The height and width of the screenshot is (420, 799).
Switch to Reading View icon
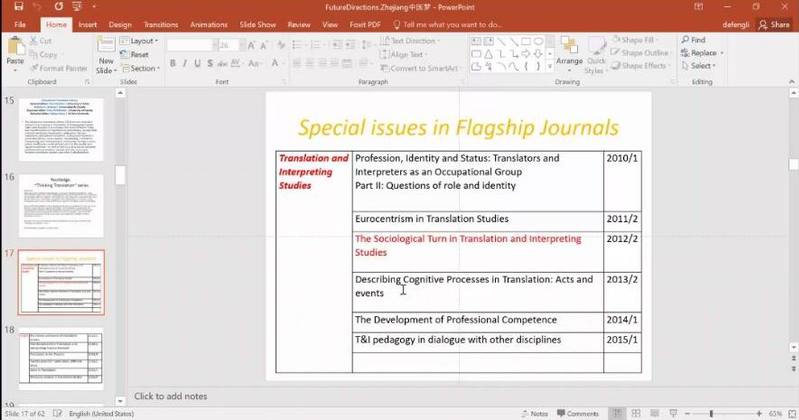point(655,413)
